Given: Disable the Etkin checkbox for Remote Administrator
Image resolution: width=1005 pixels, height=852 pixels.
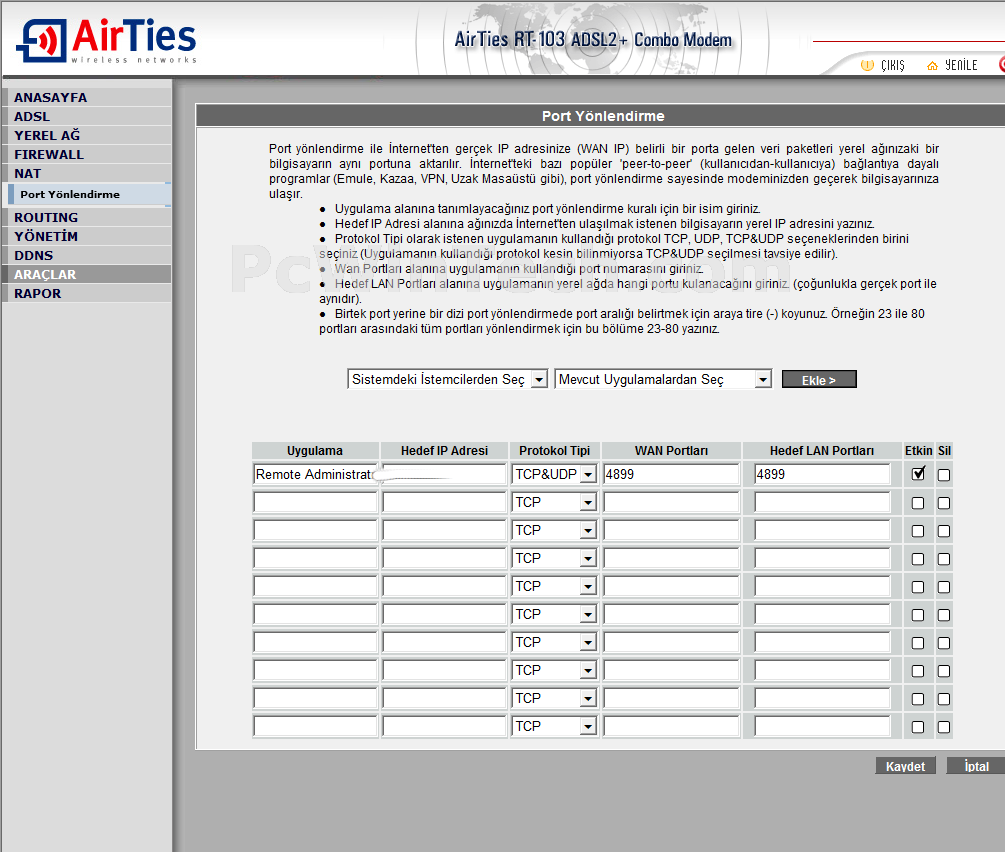Looking at the screenshot, I should pos(918,474).
